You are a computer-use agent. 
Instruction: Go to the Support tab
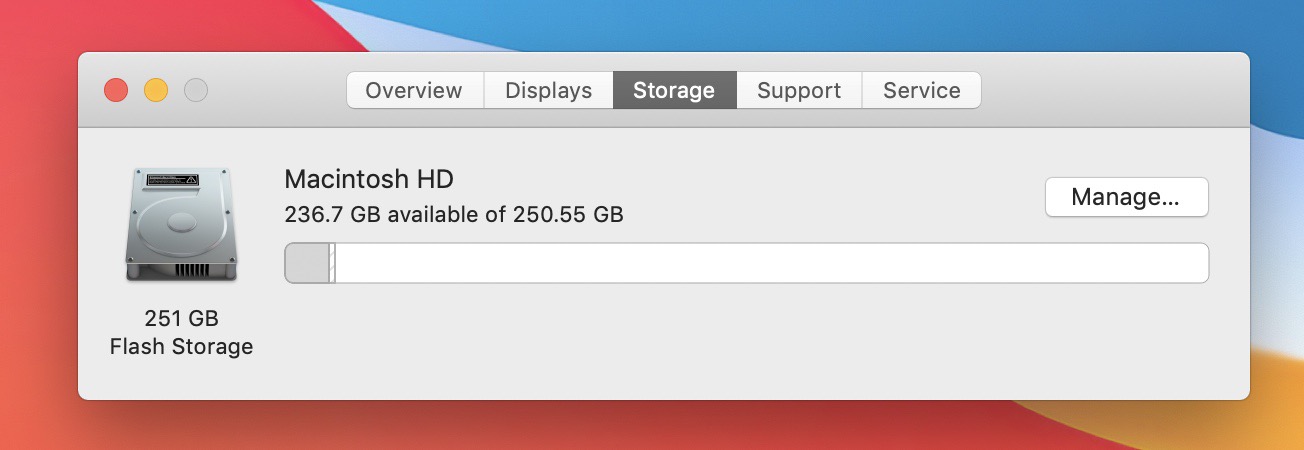pos(799,90)
